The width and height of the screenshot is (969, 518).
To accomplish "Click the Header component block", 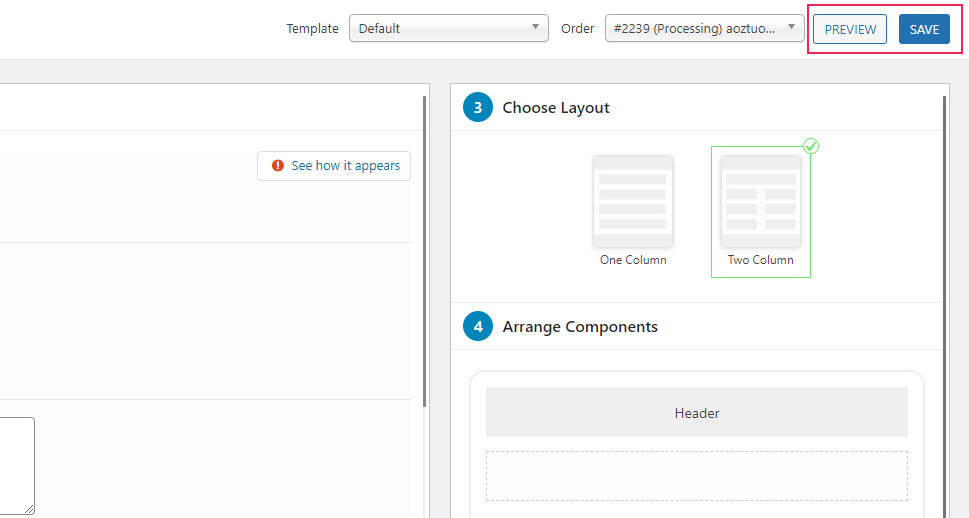I will [x=696, y=412].
